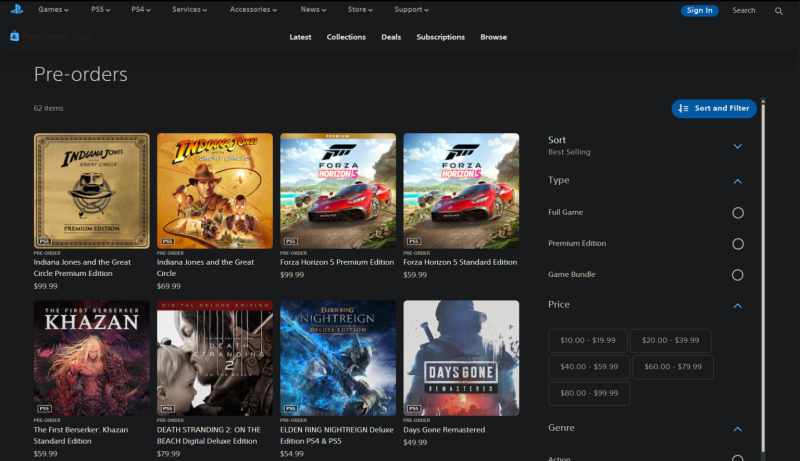
Task: Open Elden Ring Nightreign Deluxe cover
Action: (338, 358)
